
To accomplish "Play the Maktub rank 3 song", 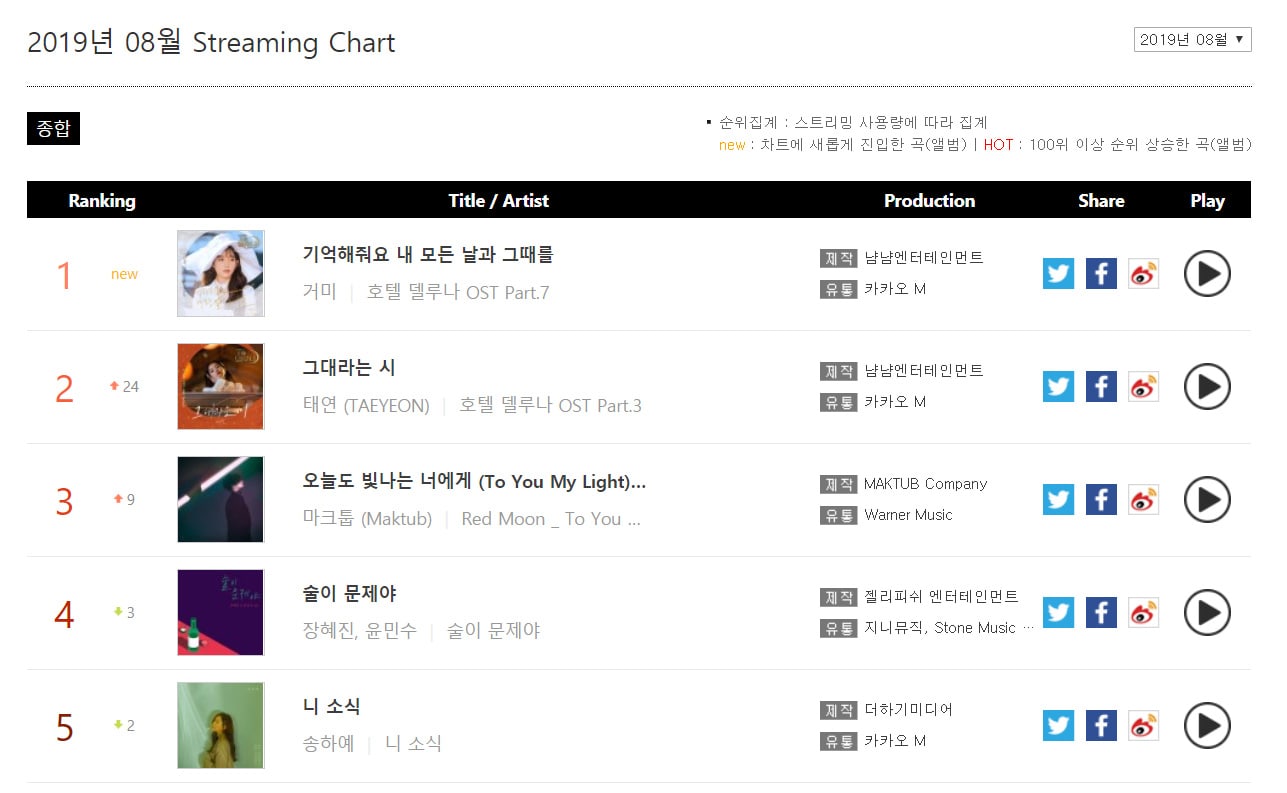I will pyautogui.click(x=1207, y=499).
